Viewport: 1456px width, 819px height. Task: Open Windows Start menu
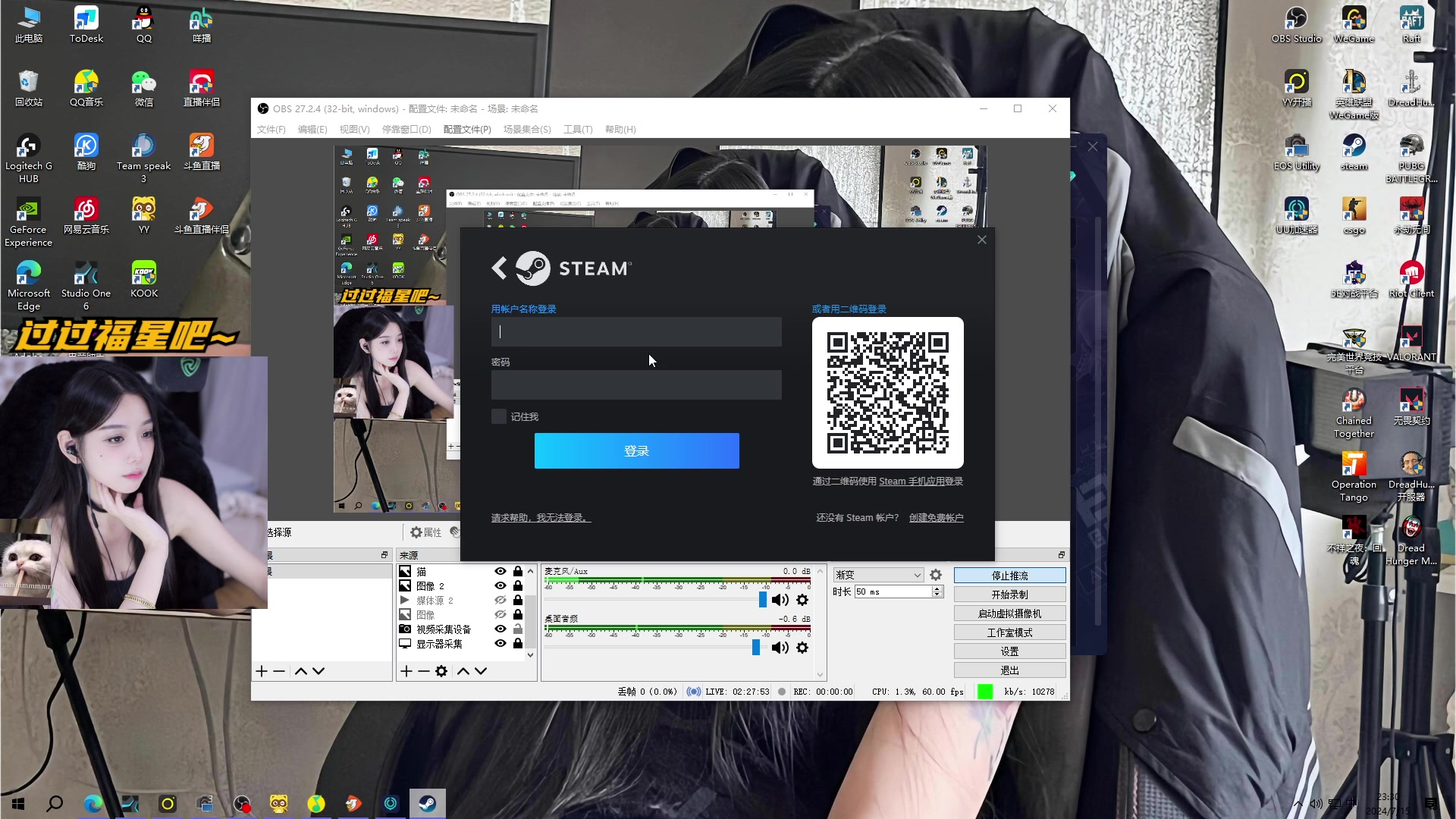pos(18,803)
